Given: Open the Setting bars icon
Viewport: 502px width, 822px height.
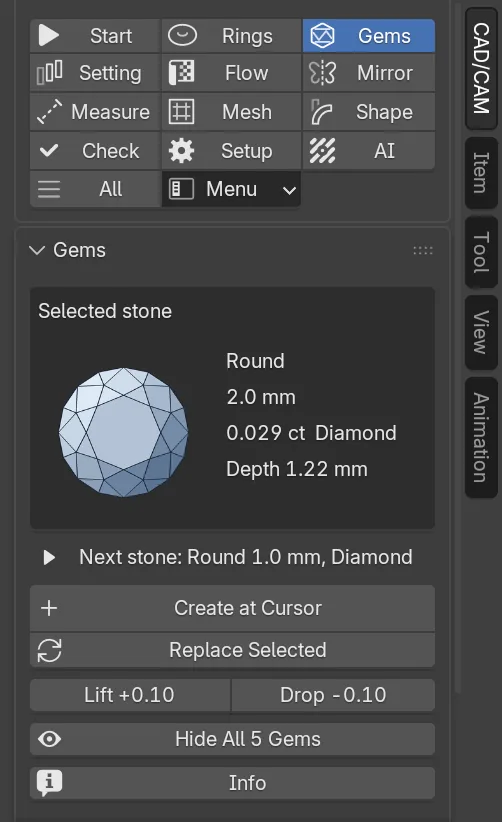Looking at the screenshot, I should click(49, 73).
